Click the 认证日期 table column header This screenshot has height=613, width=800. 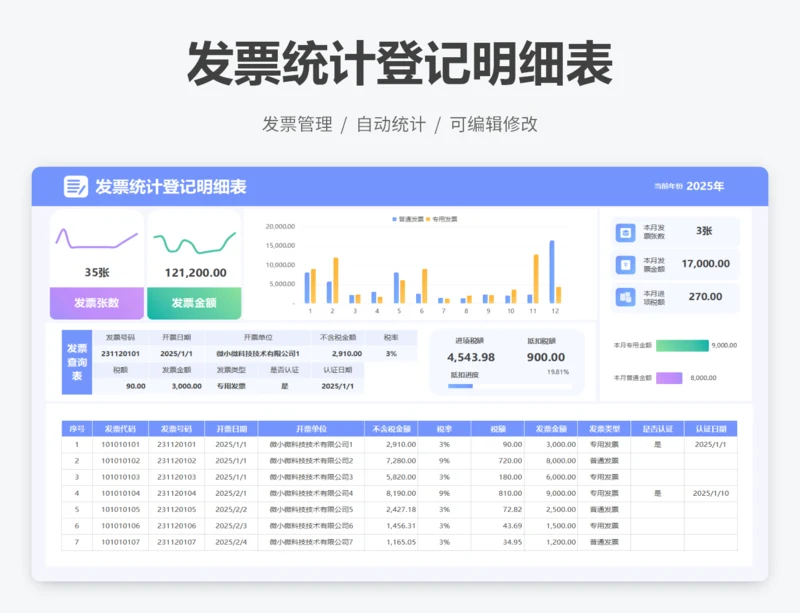point(711,429)
